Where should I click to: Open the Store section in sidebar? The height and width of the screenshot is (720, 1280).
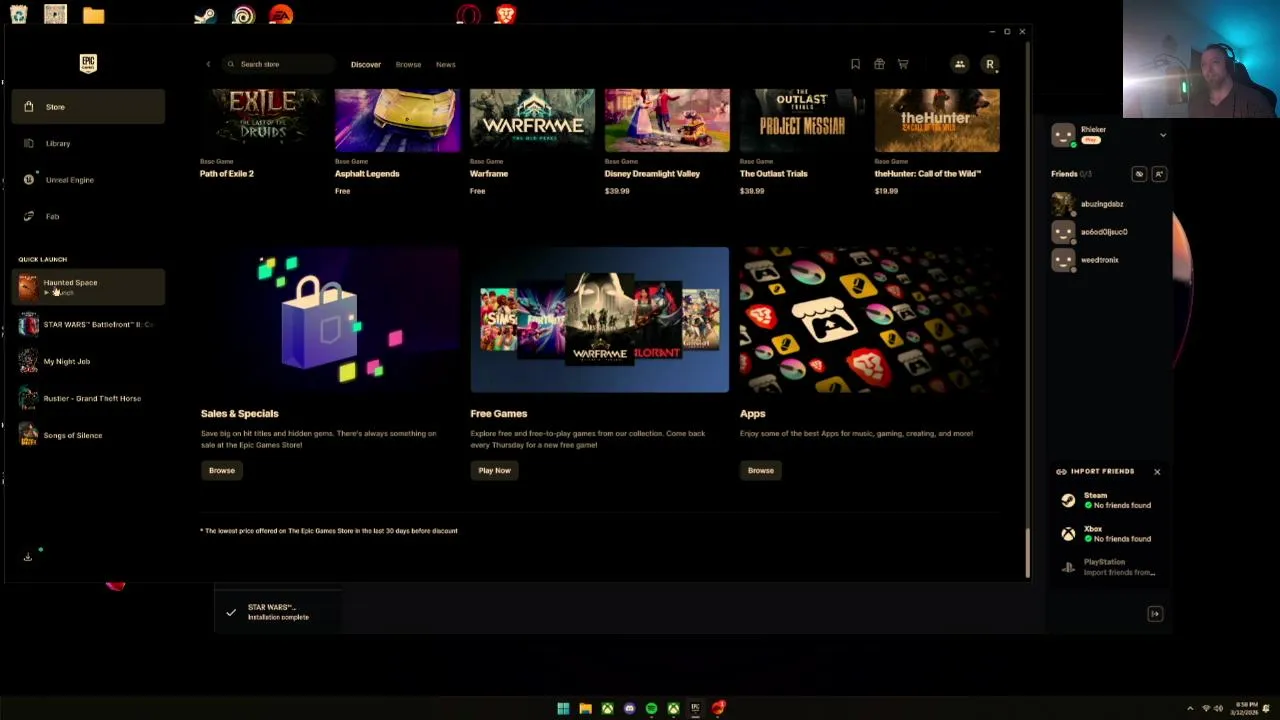(x=88, y=107)
